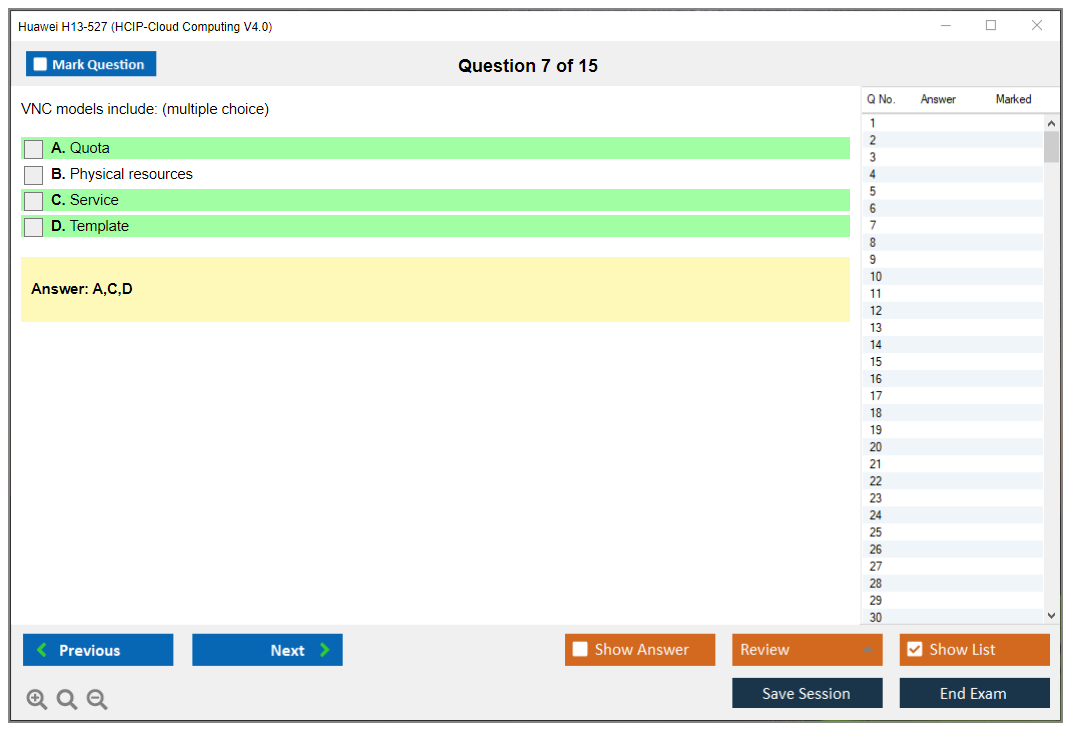Toggle the Mark Question checkbox

(41, 65)
